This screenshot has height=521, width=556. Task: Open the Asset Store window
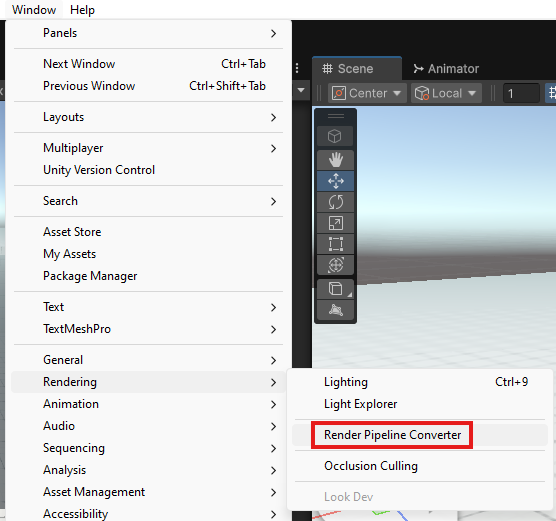point(148,232)
